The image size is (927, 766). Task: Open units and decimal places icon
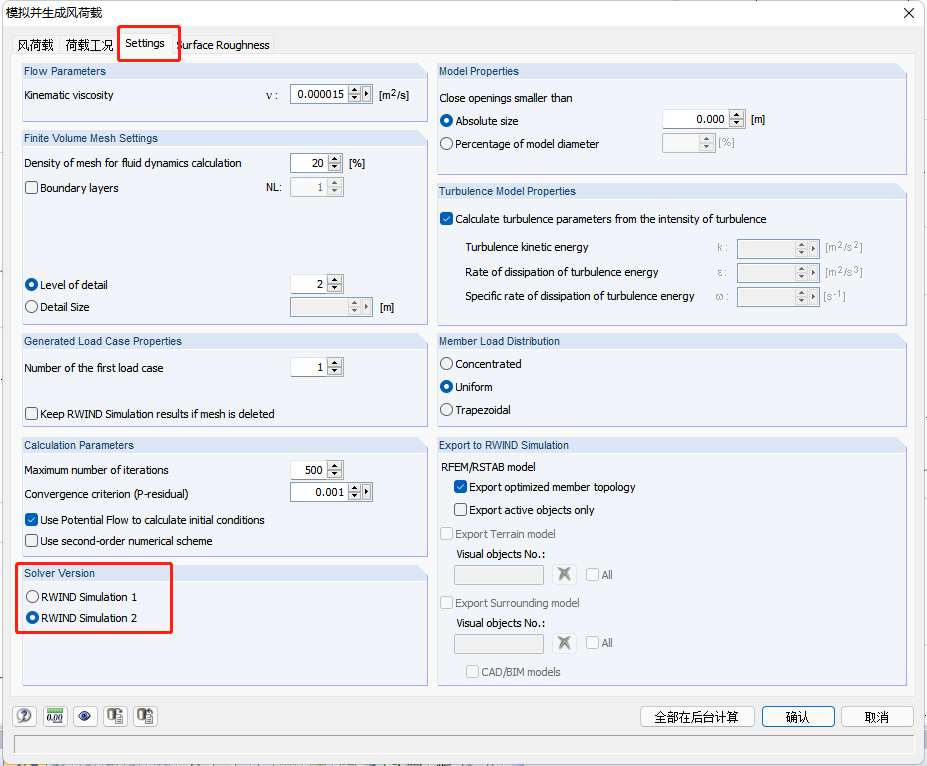tap(55, 716)
